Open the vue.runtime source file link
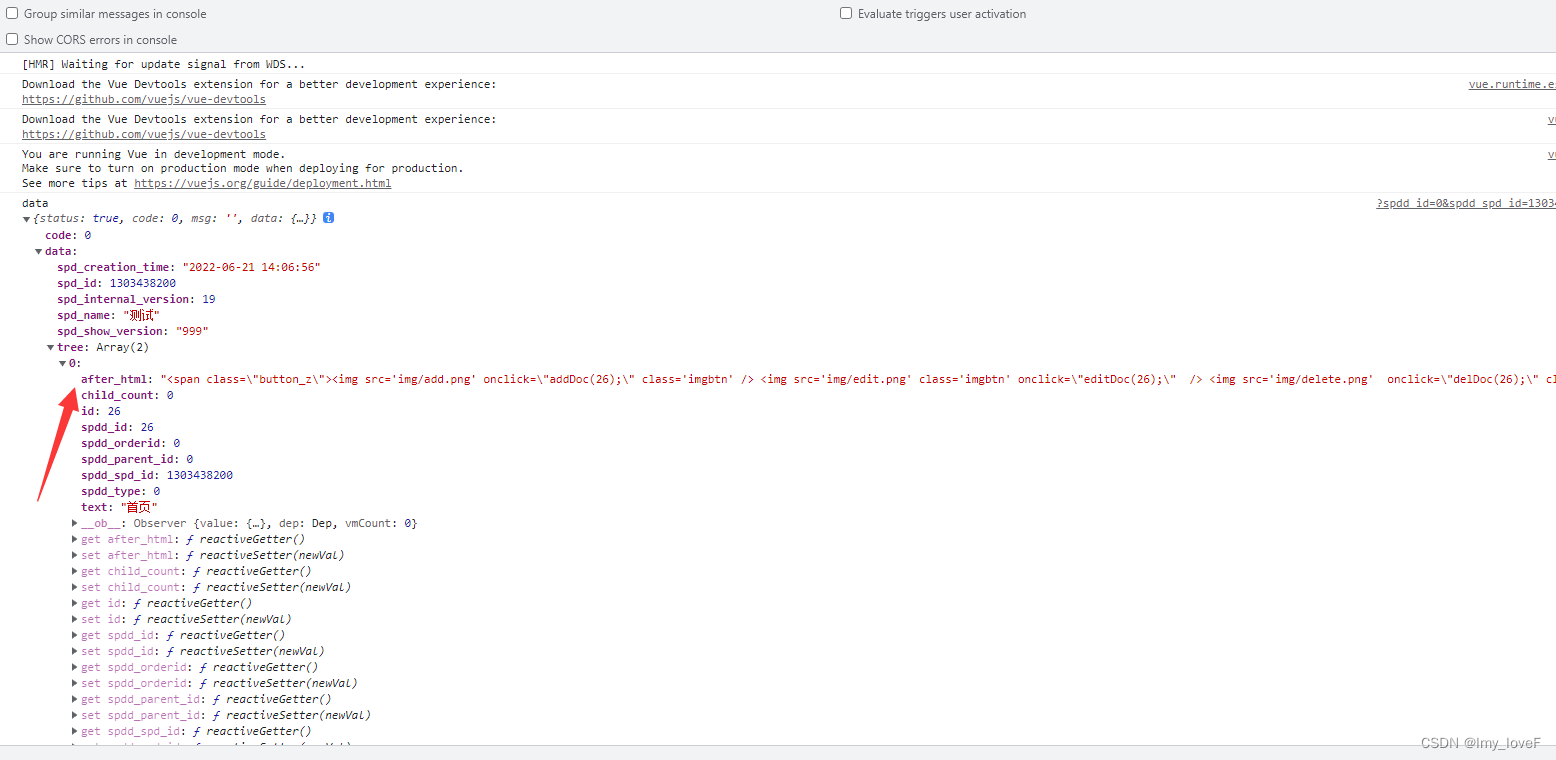This screenshot has width=1556, height=760. [1511, 85]
